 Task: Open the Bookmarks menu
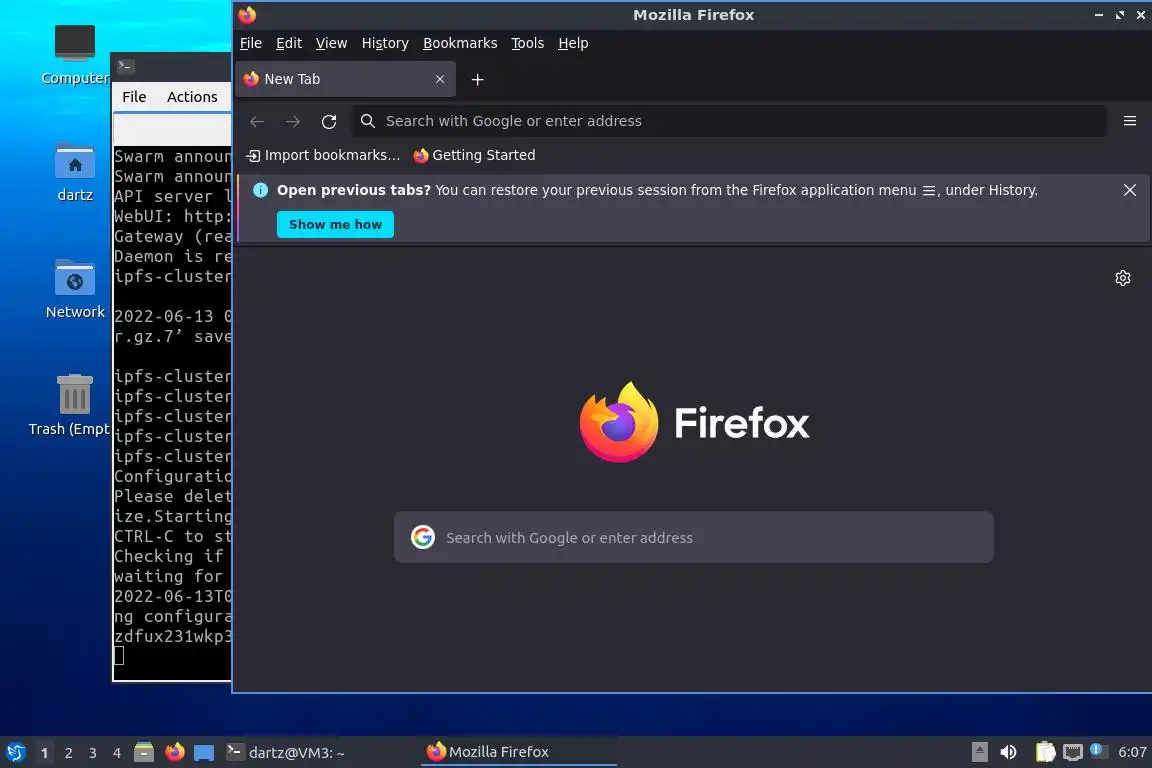tap(460, 43)
